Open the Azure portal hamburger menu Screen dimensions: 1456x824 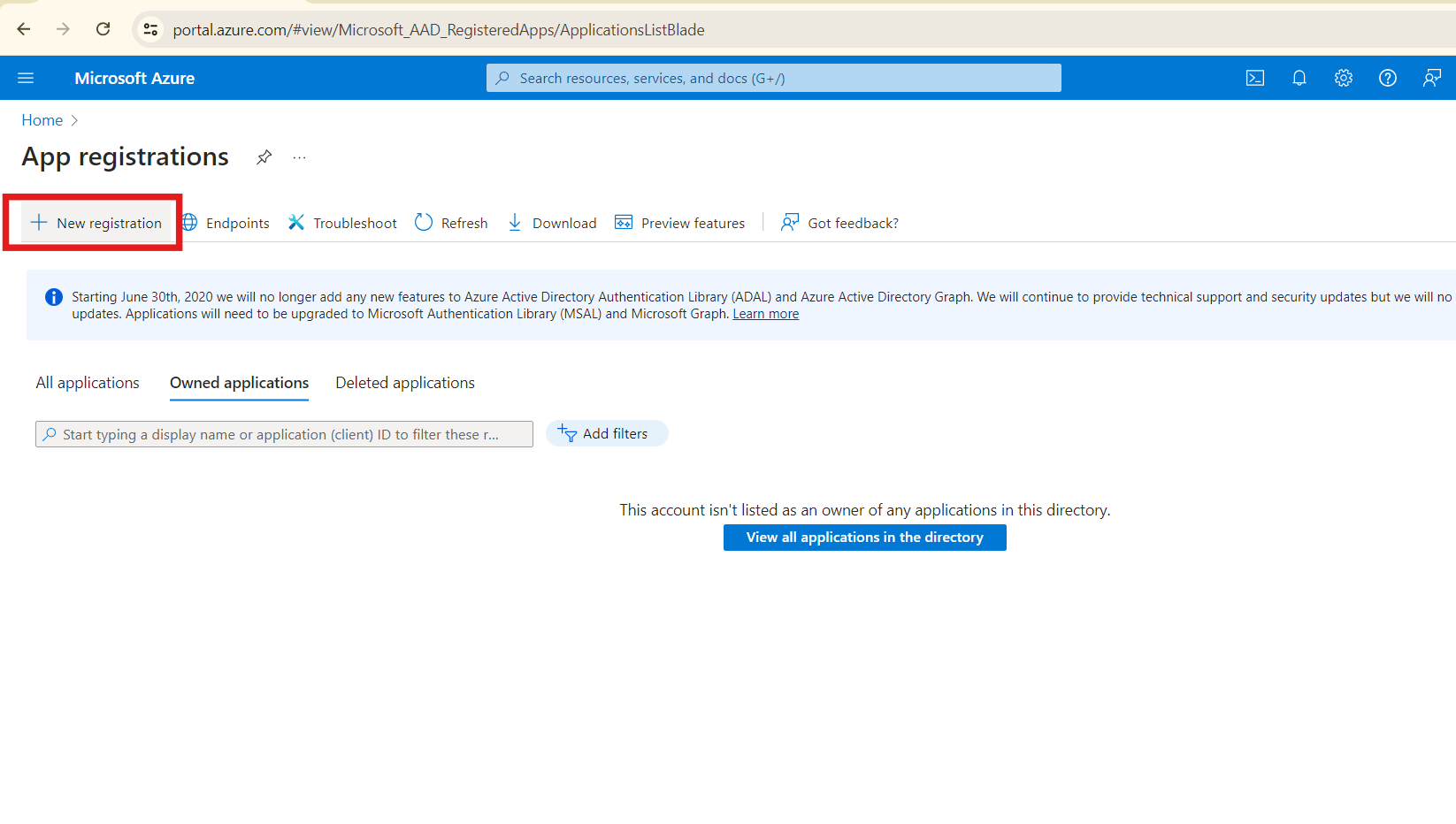pos(26,78)
